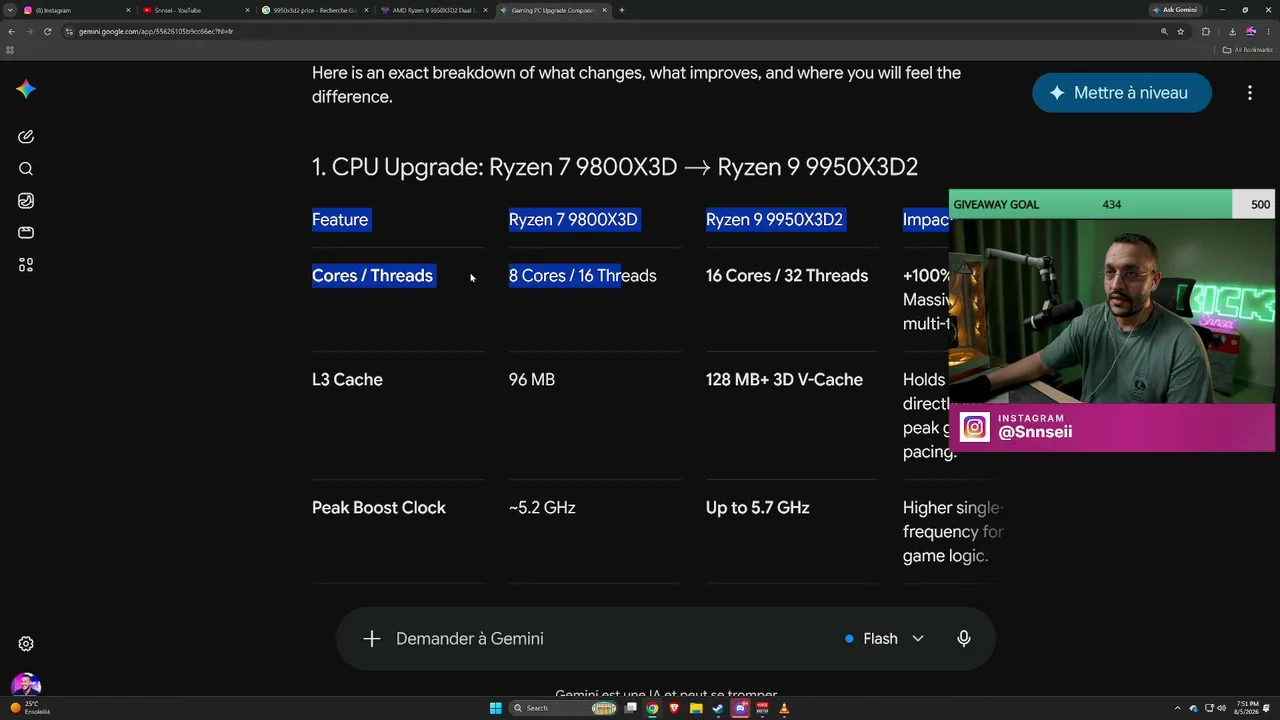Open the Flash model selector dropdown
This screenshot has height=720, width=1280.
884,639
